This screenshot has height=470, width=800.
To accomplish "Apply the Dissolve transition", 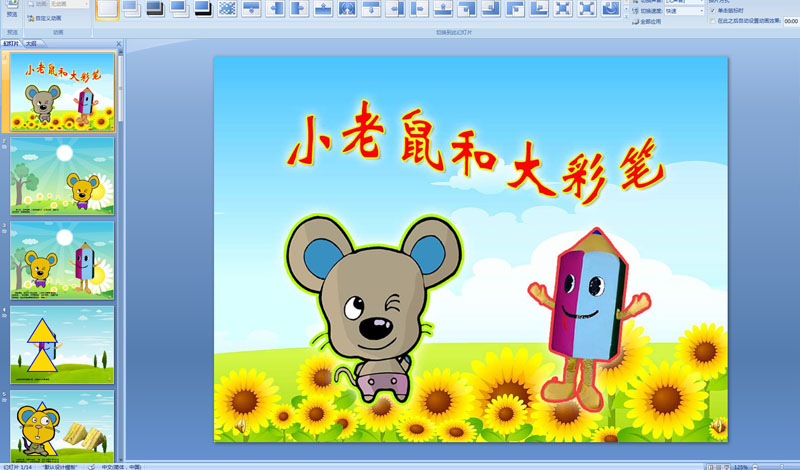I will (x=228, y=8).
